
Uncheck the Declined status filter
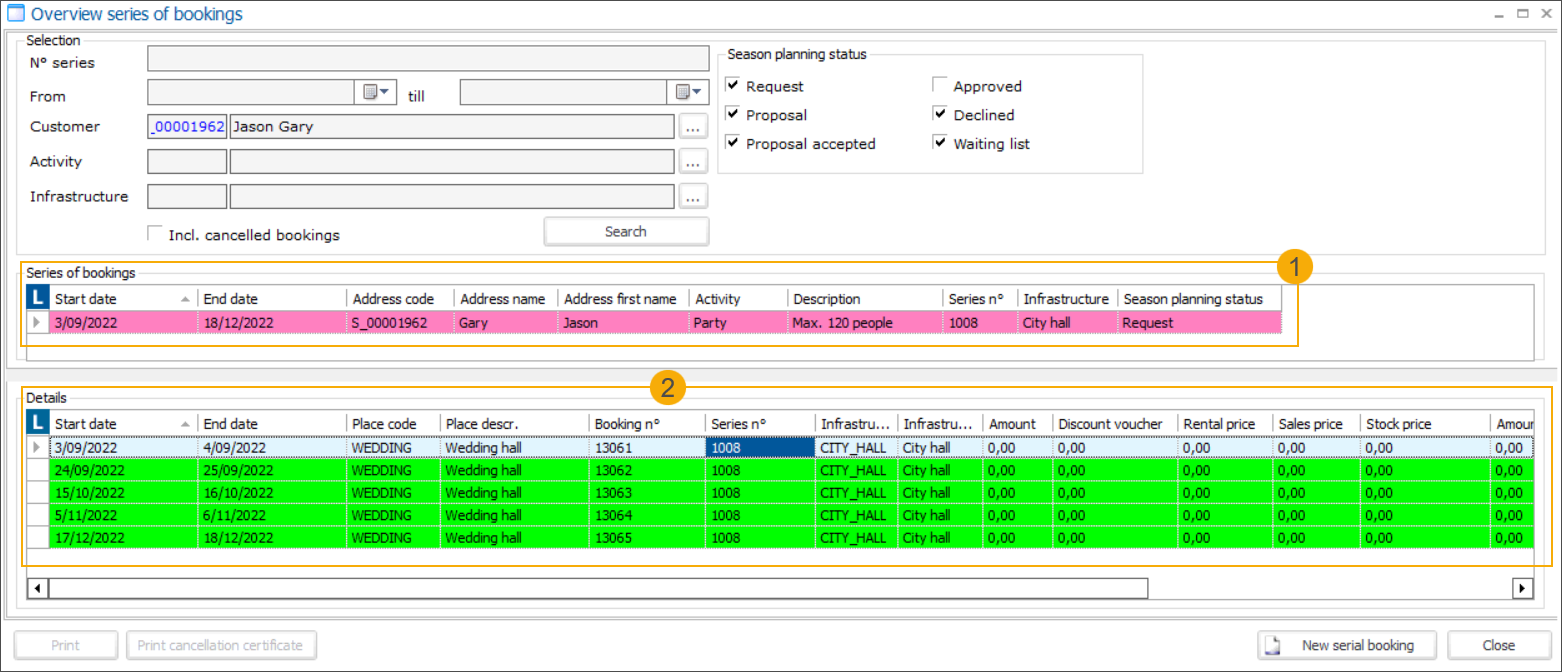coord(939,114)
